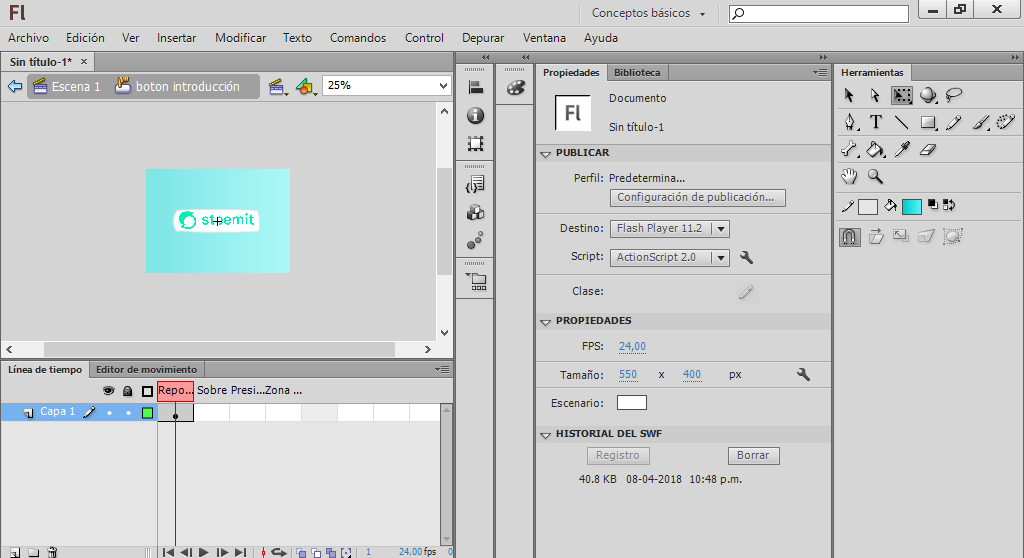The image size is (1024, 558).
Task: Open the Align panel icon
Action: coord(475,87)
